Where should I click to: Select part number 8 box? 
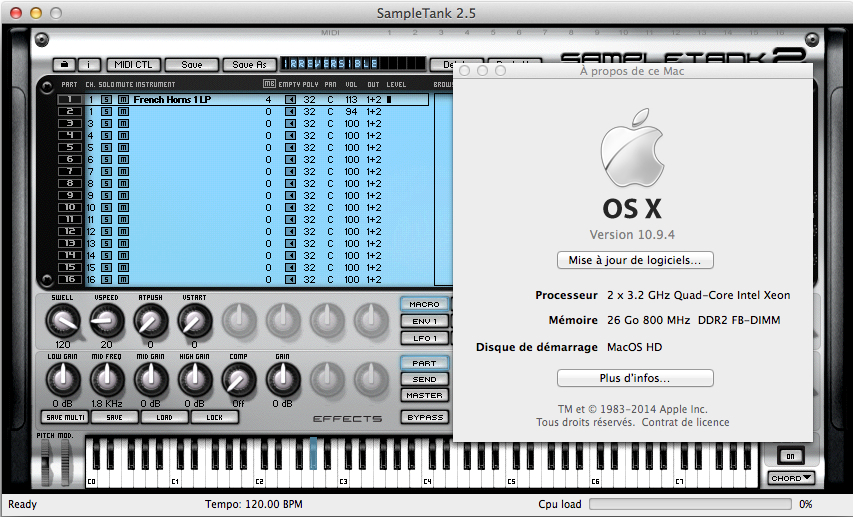point(70,183)
